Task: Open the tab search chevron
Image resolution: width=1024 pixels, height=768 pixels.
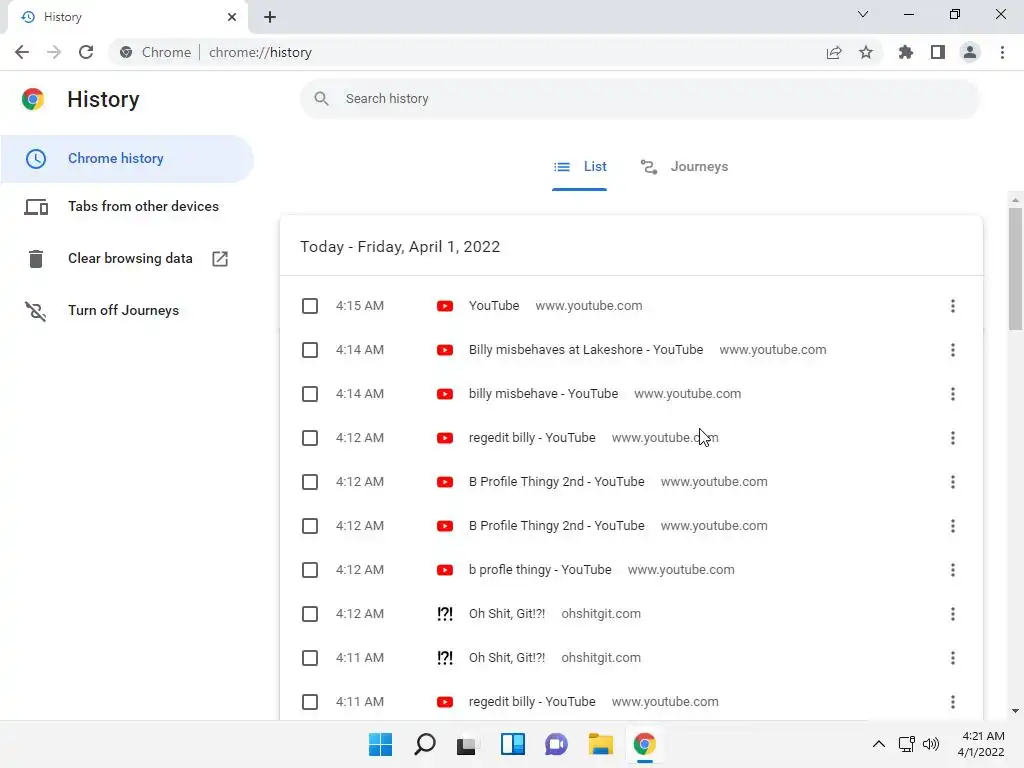Action: (x=863, y=14)
